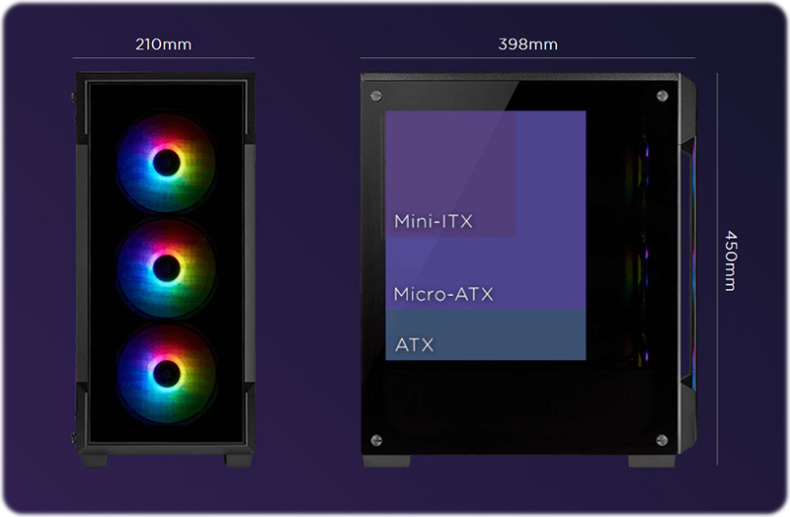Click the 398mm depth dimension label

click(528, 44)
